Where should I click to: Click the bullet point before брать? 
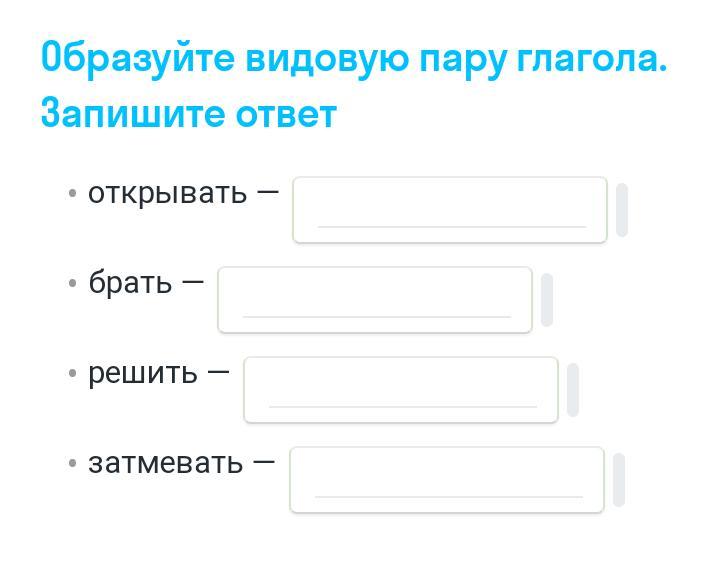73,283
